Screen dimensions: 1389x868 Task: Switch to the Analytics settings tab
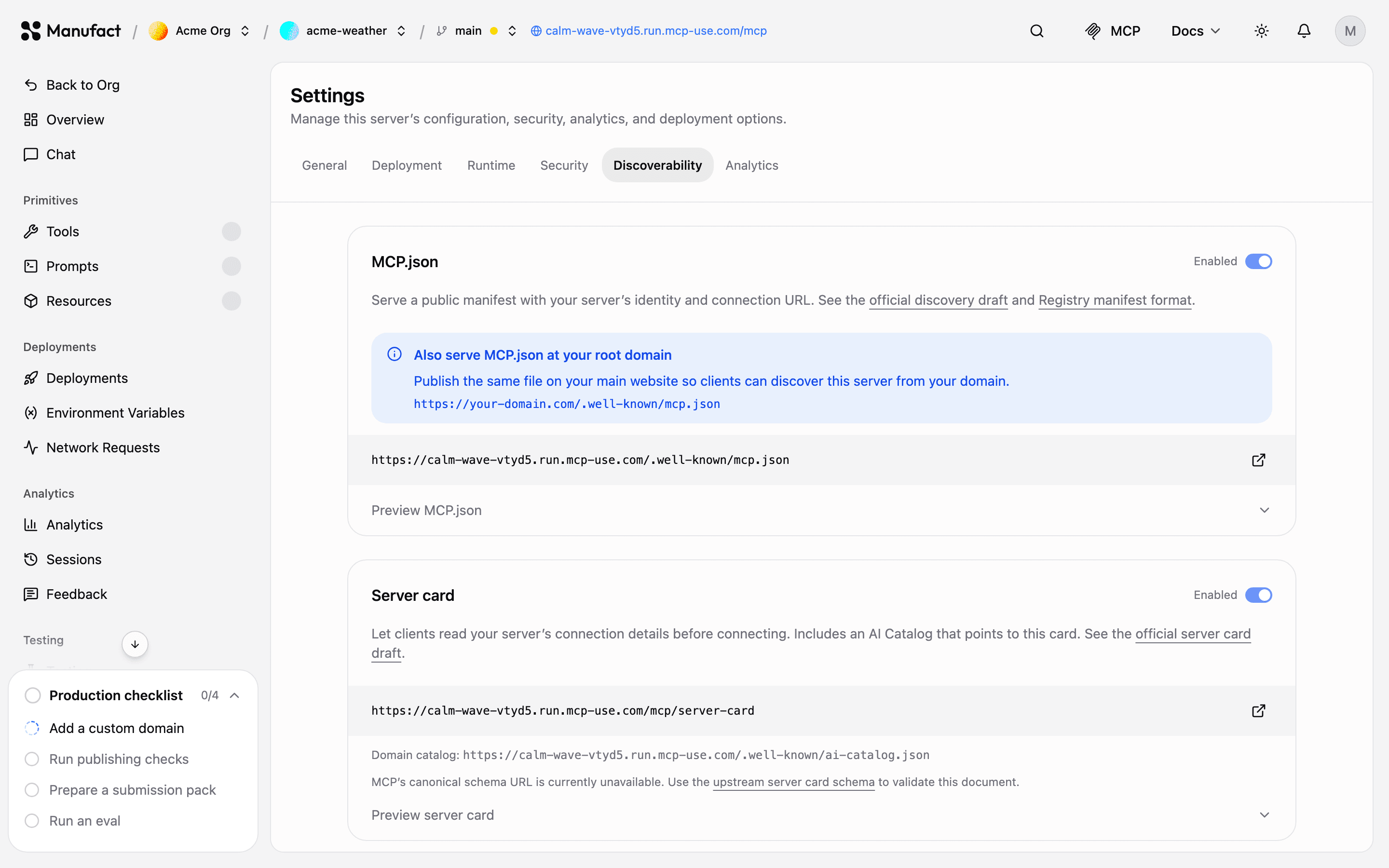751,165
